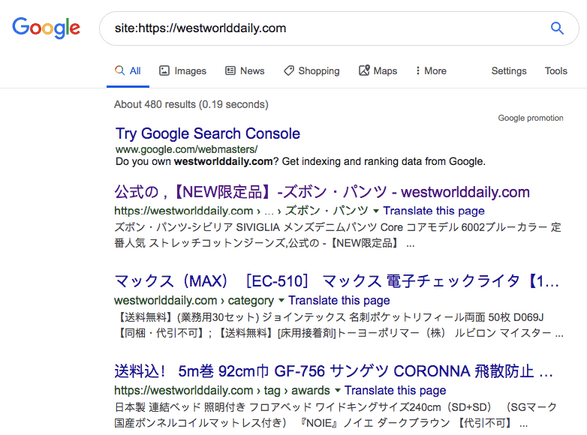Image resolution: width=587 pixels, height=435 pixels.
Task: Expand the dropdown arrow beside category breadcrumb
Action: pyautogui.click(x=282, y=301)
